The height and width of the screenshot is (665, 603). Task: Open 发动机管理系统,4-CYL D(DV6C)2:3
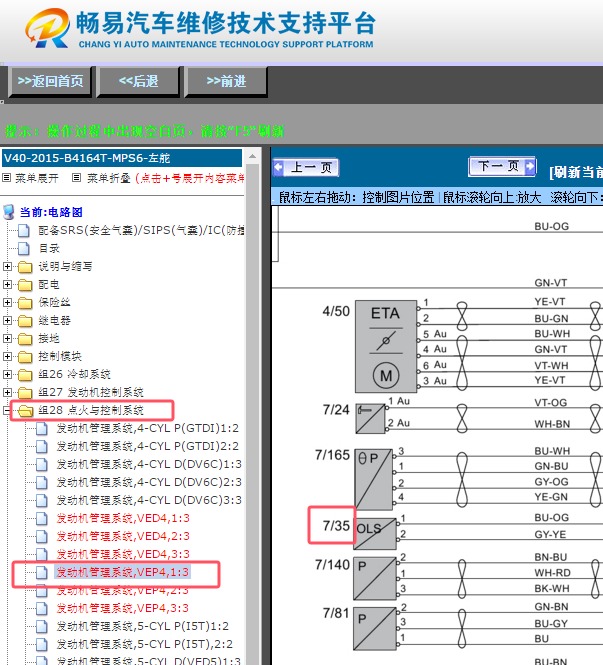click(x=149, y=482)
